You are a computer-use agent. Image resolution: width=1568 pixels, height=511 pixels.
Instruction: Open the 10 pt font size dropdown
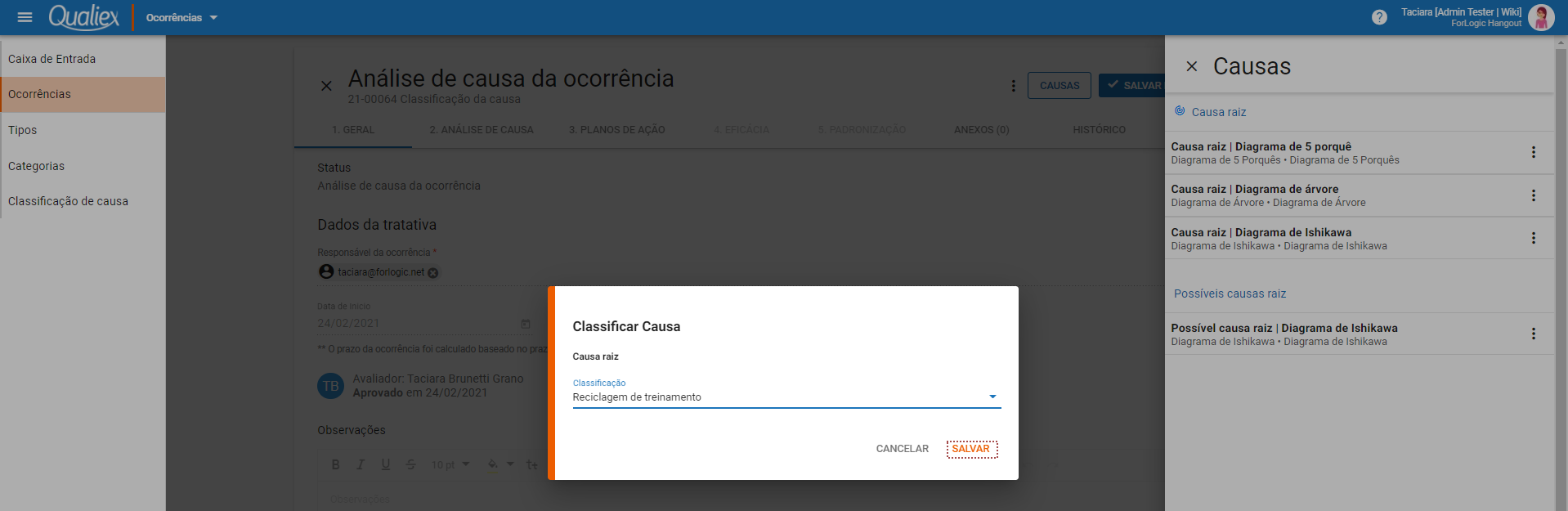point(450,464)
